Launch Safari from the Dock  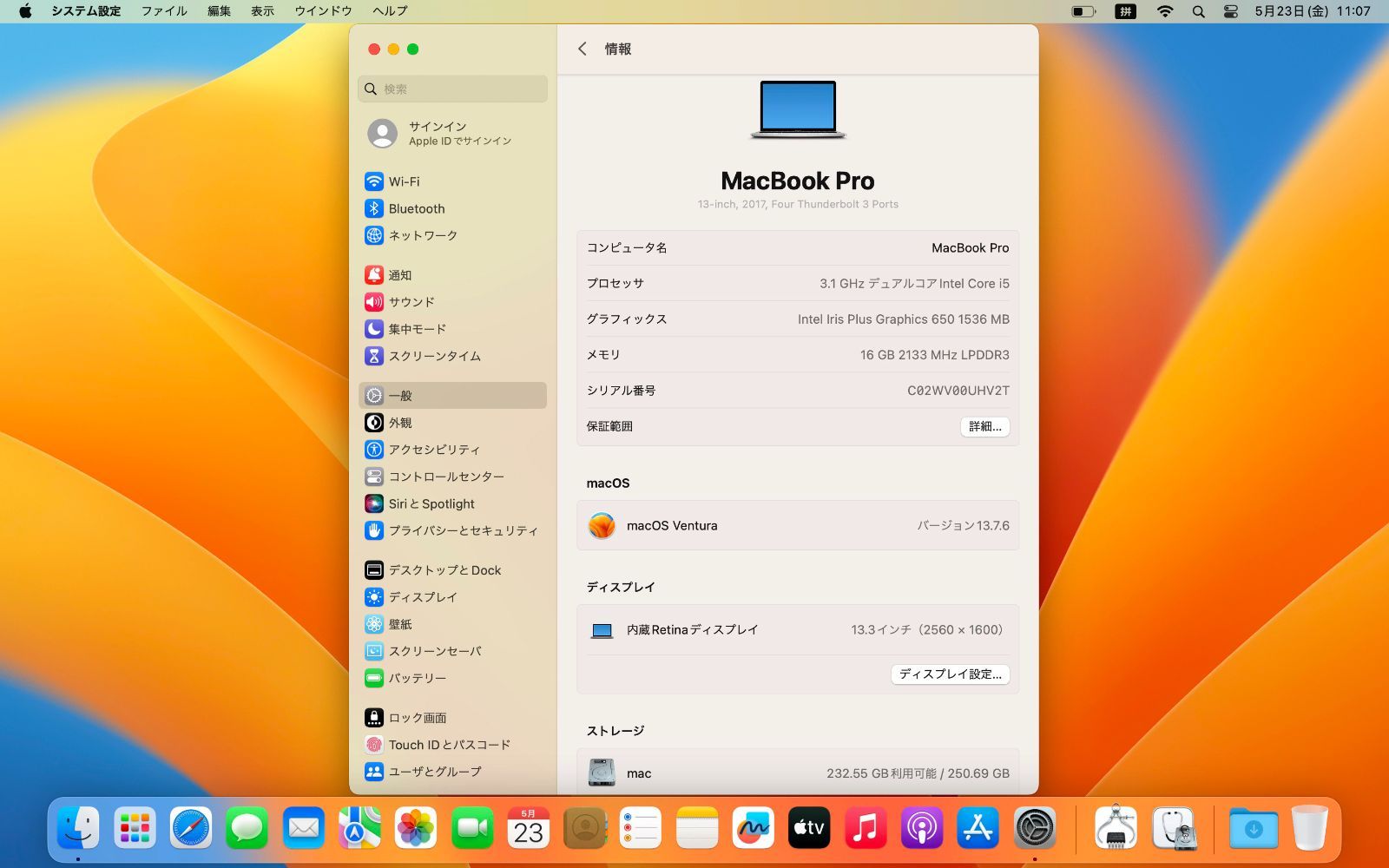pyautogui.click(x=191, y=828)
